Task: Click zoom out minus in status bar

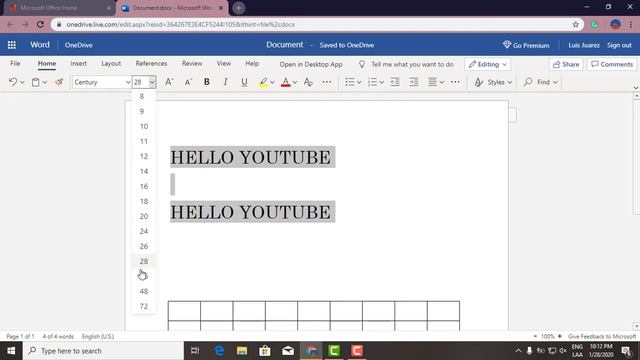Action: pyautogui.click(x=535, y=336)
